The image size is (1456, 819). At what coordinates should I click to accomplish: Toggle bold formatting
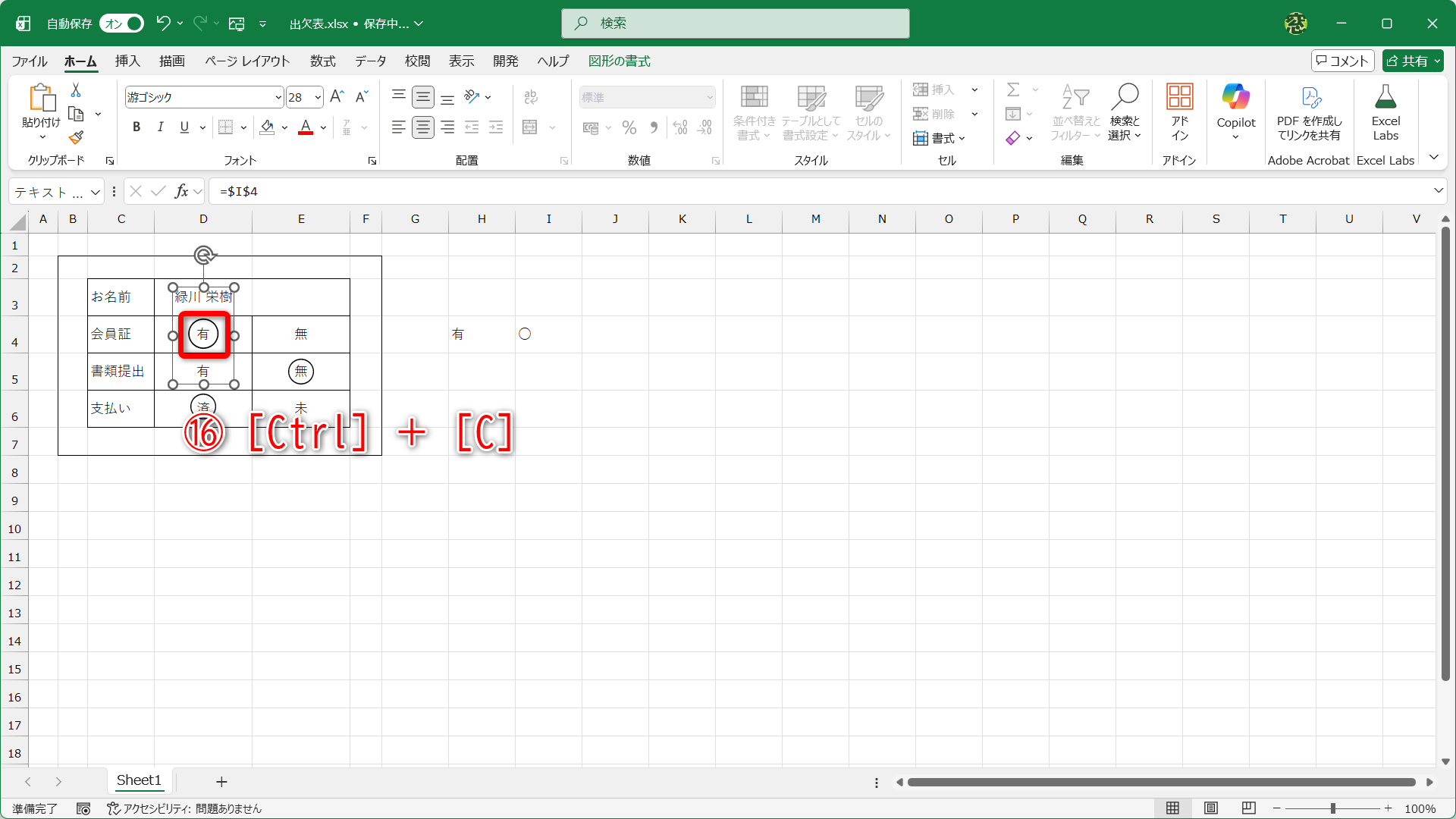coord(136,127)
